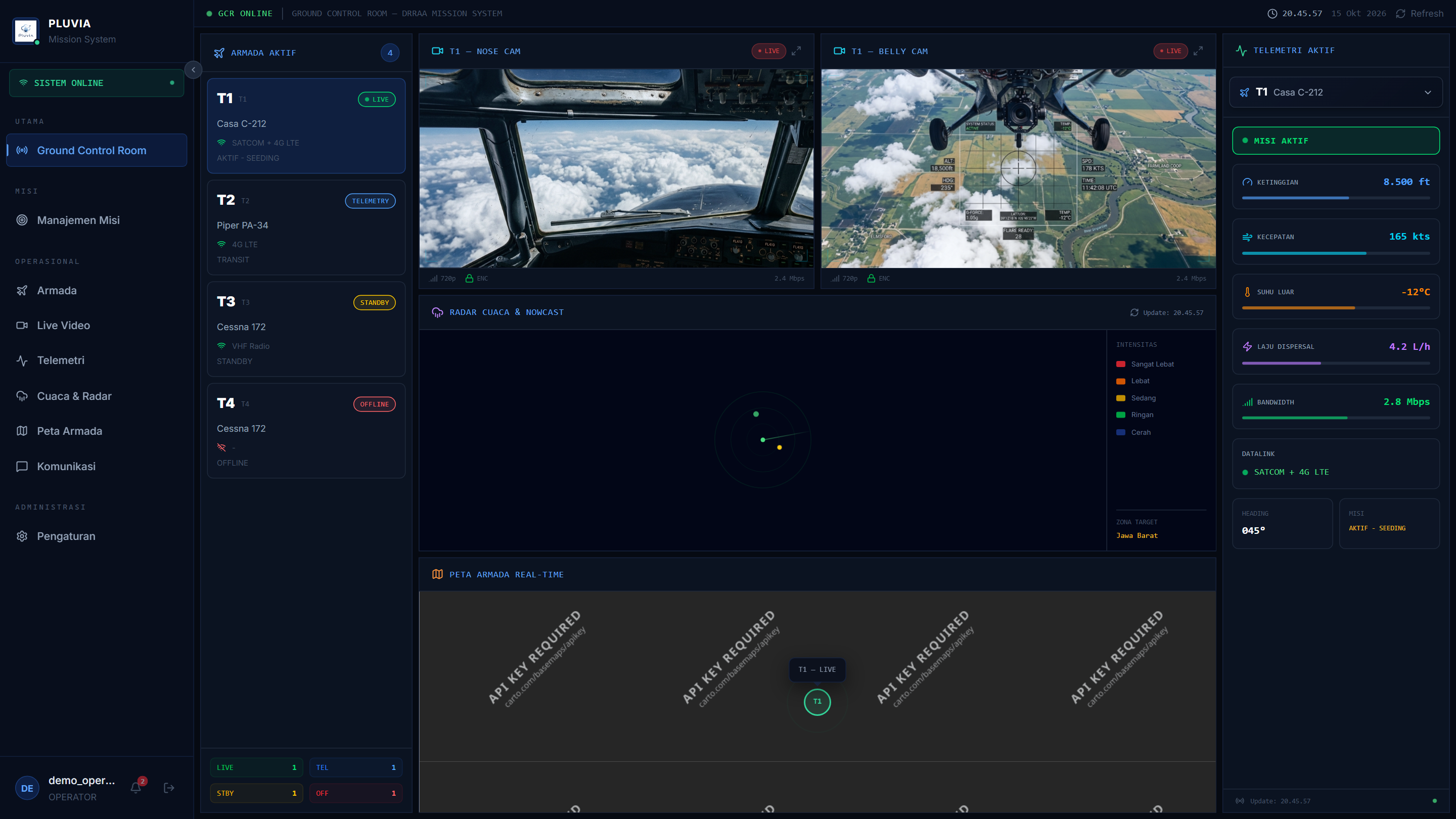Click ENC lock icon under Belly Cam
1456x819 pixels.
click(x=871, y=278)
